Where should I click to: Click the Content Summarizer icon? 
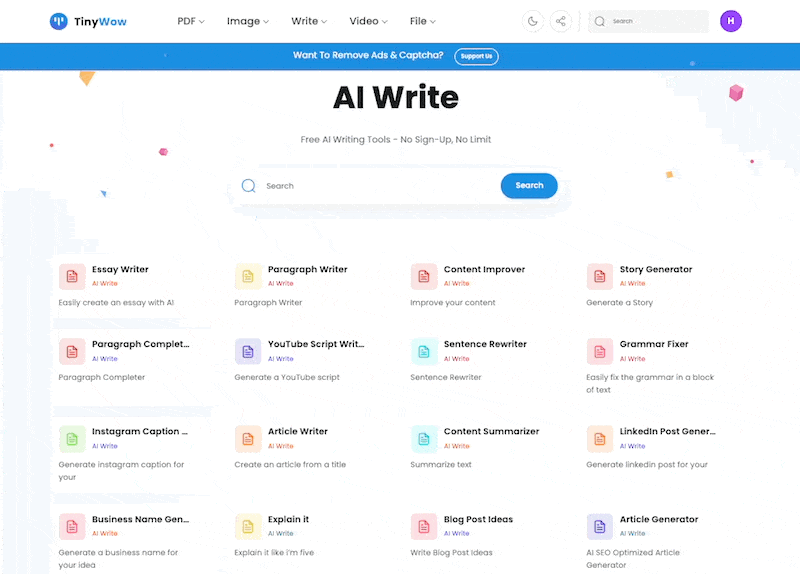coord(424,439)
